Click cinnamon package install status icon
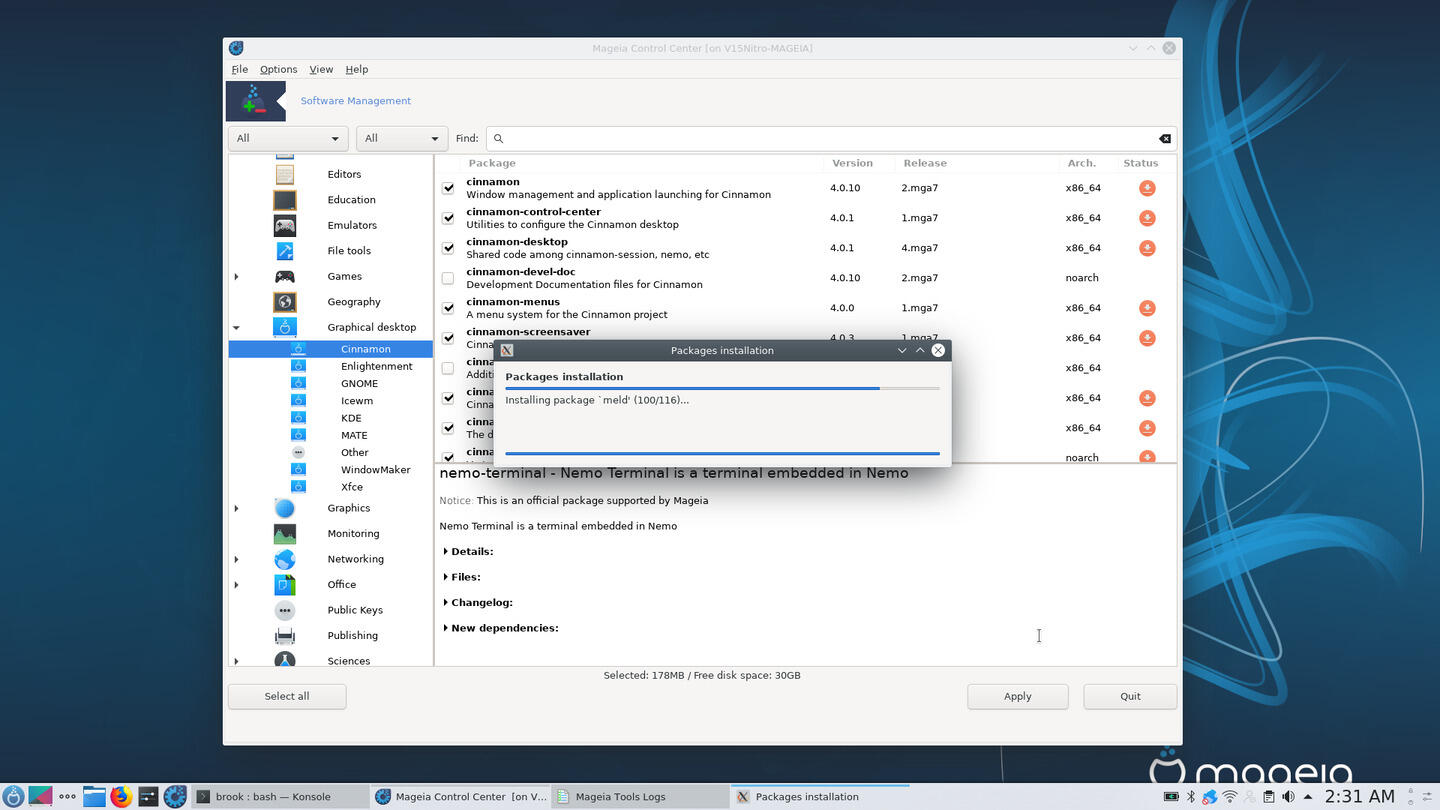This screenshot has height=810, width=1440. tap(1147, 188)
